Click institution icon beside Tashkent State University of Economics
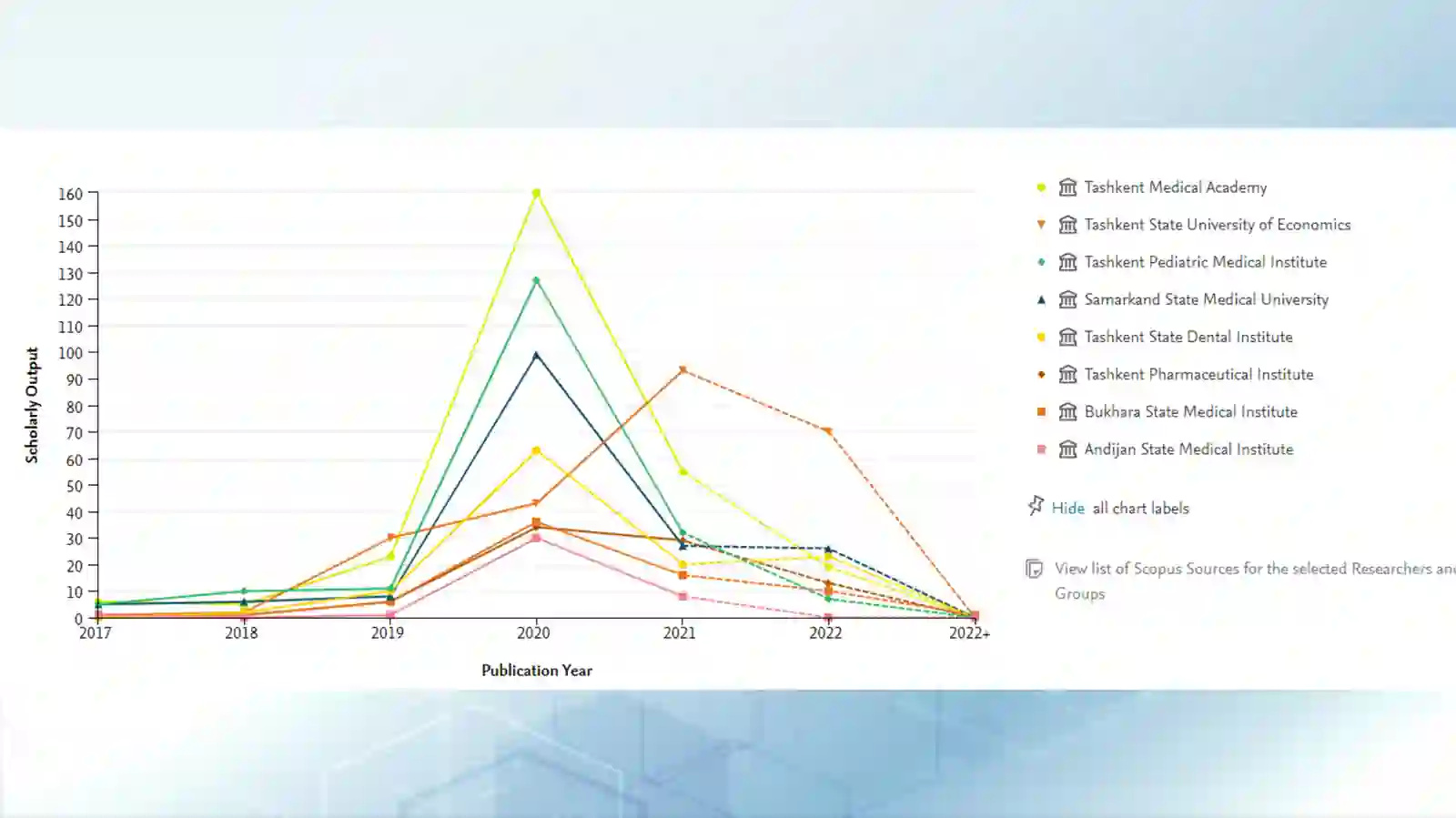Screen dimensions: 1456x818 pyautogui.click(x=1067, y=225)
